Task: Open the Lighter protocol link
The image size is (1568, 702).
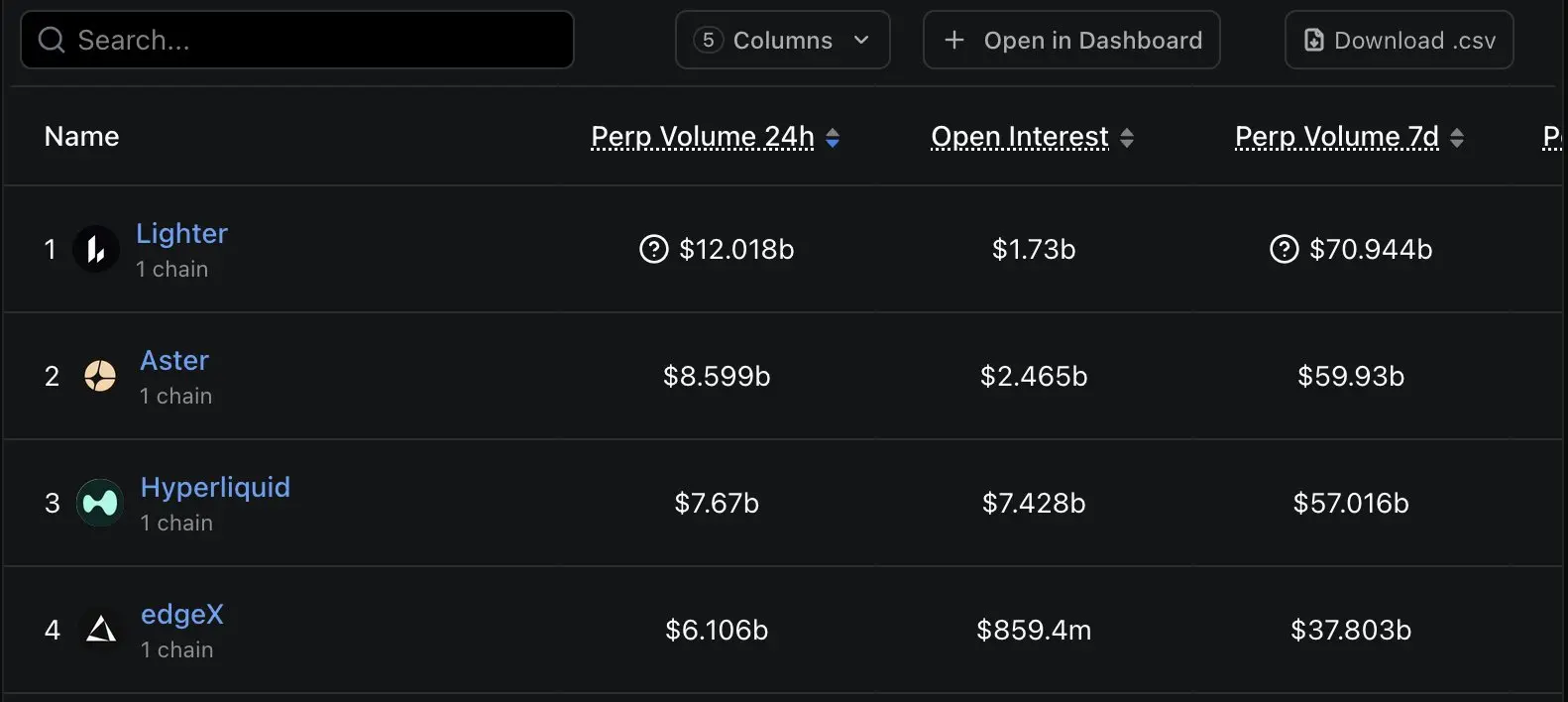Action: pyautogui.click(x=181, y=233)
